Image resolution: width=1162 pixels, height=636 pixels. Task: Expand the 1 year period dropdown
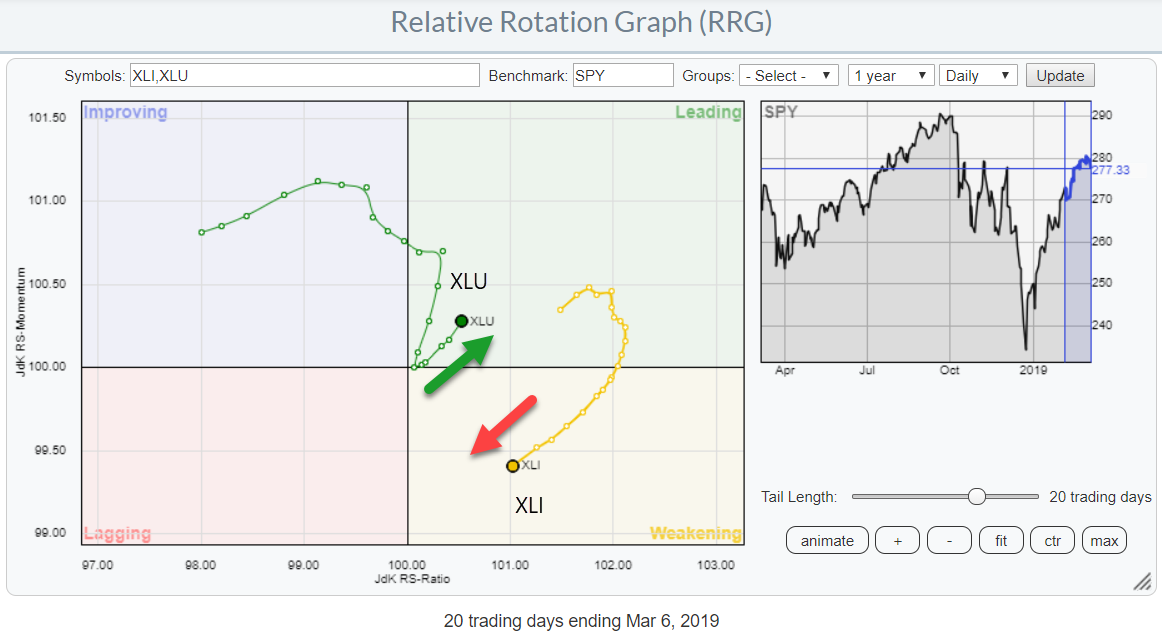[x=890, y=76]
